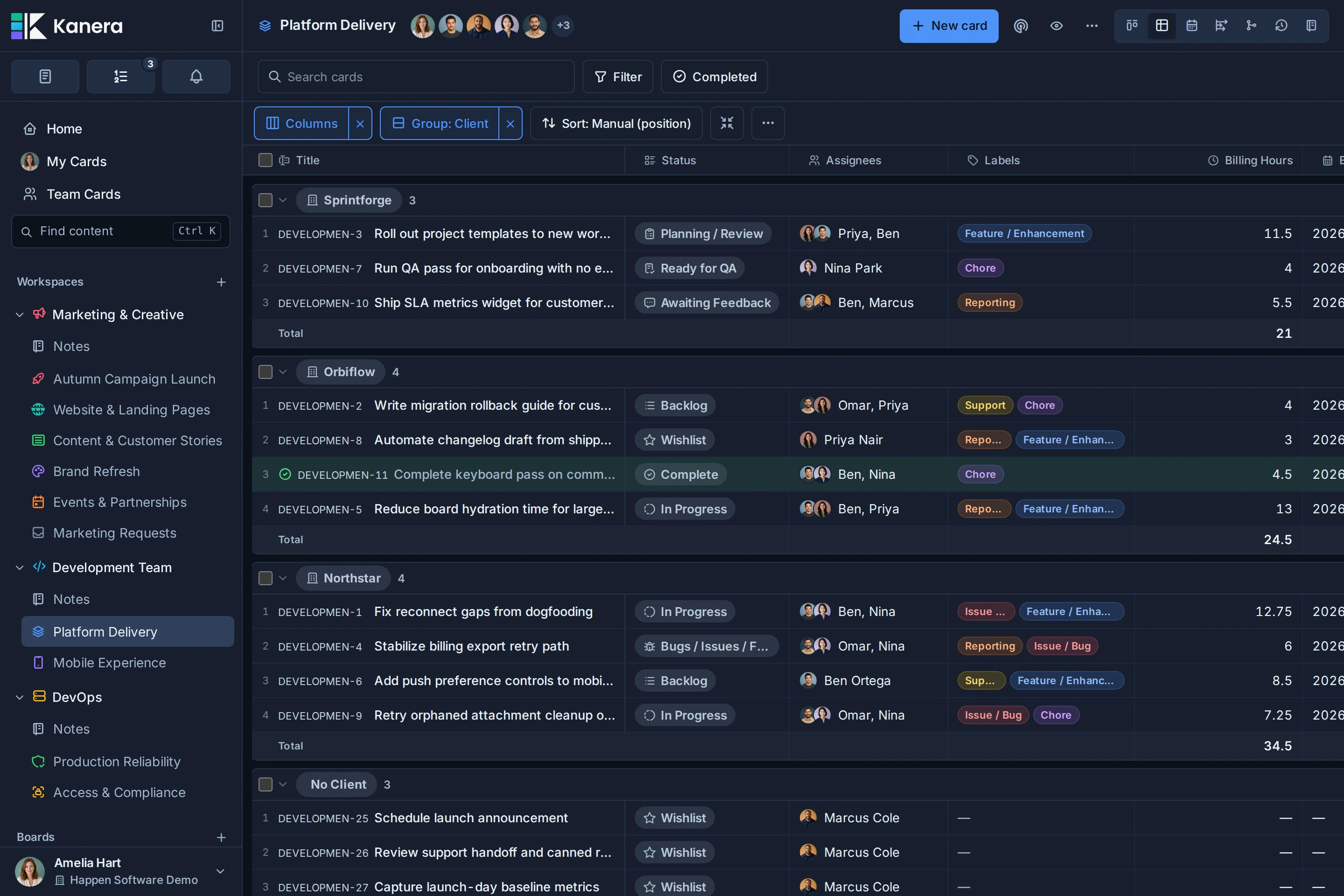Viewport: 1344px width, 896px height.
Task: Click the Find content search box
Action: pos(120,231)
